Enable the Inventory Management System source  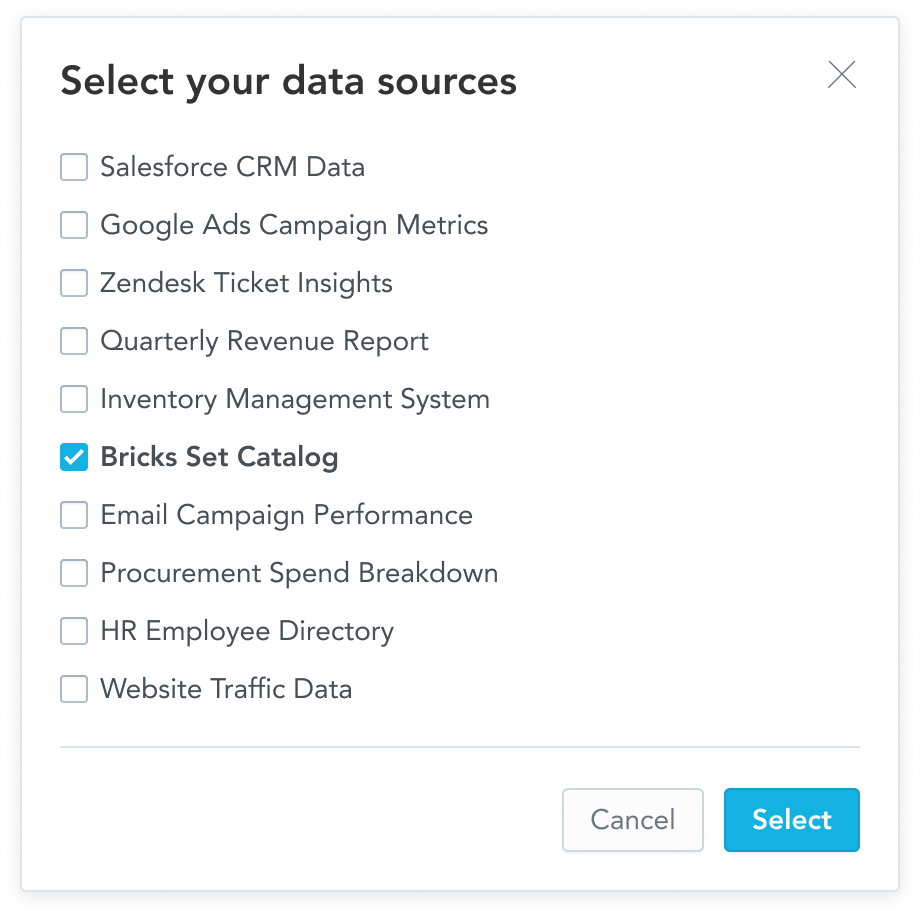[x=73, y=399]
